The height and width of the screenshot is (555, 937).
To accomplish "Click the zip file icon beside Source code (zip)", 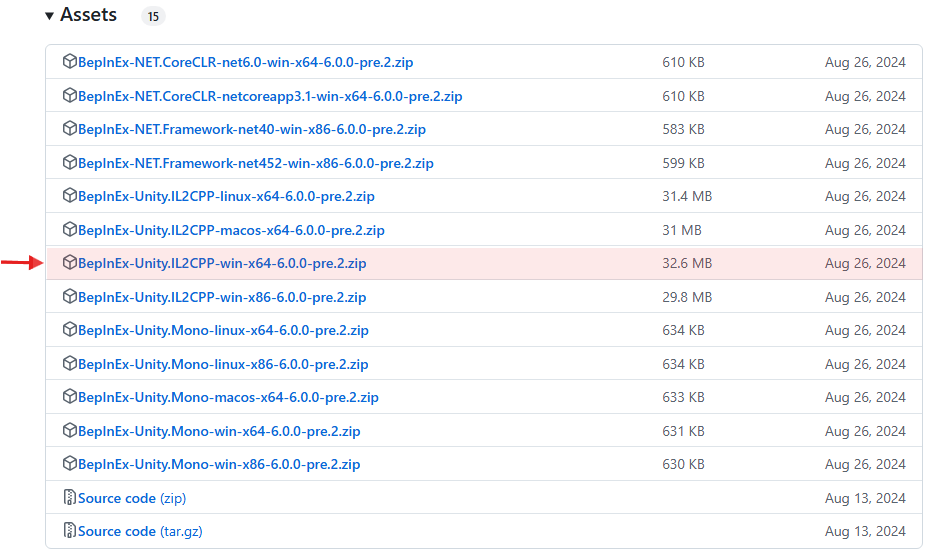I will 70,497.
